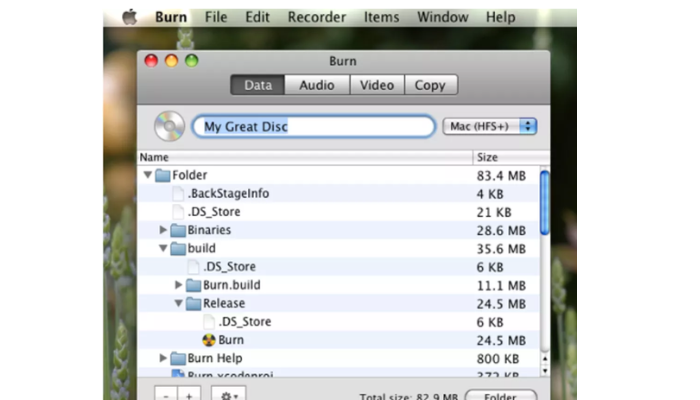Click the disc icon beside the name field
700x400 pixels.
169,127
